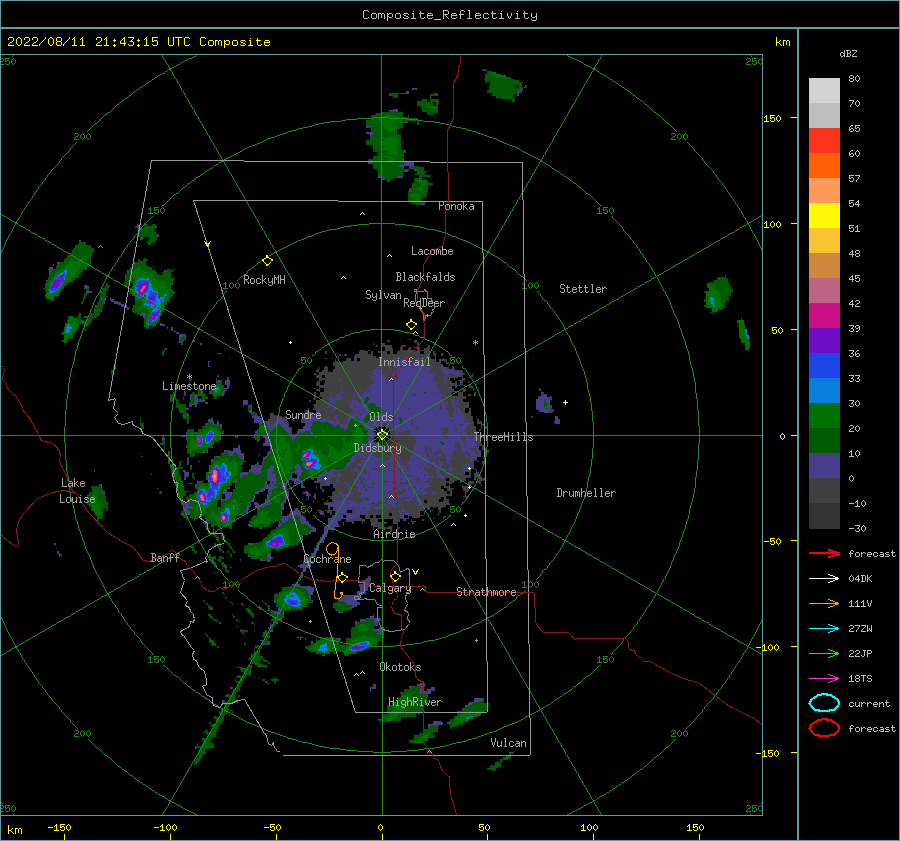Click the white plus marker east of ThreeHills

click(565, 402)
